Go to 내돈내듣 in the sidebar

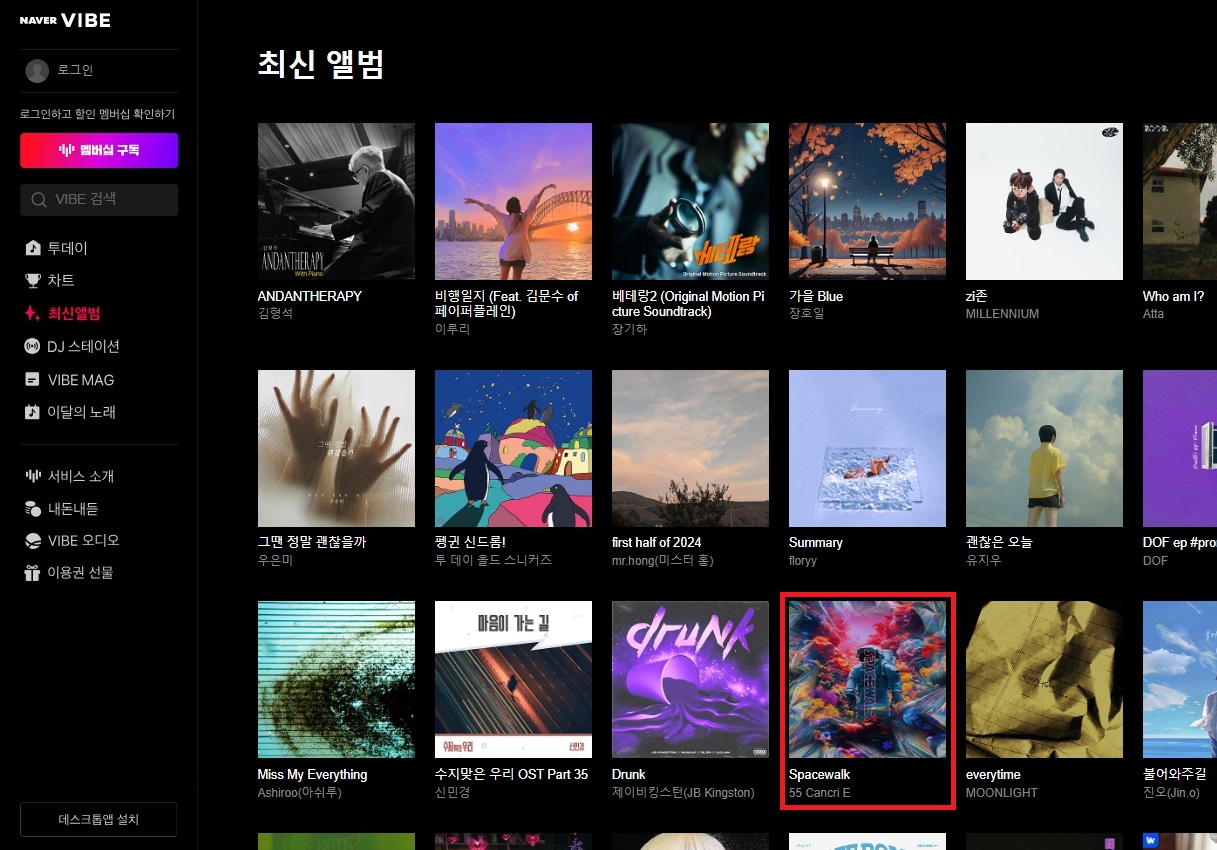point(73,508)
